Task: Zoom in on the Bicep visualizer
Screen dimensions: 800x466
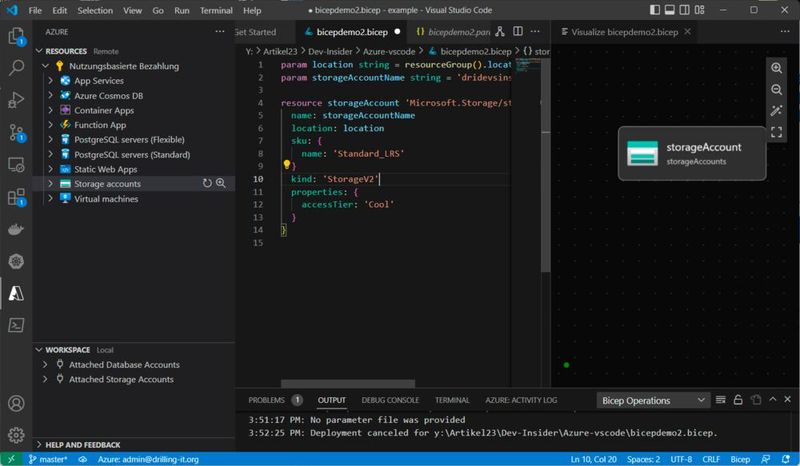Action: pyautogui.click(x=776, y=68)
